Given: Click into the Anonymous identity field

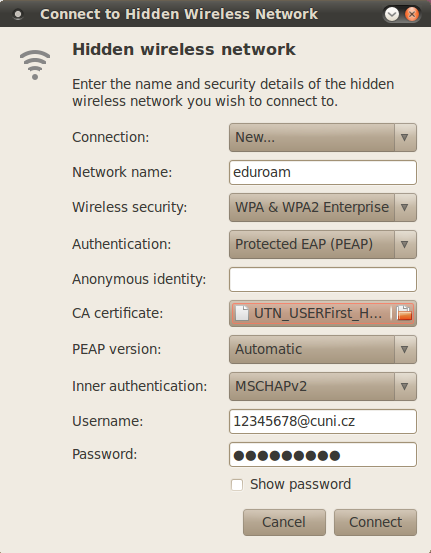Looking at the screenshot, I should pyautogui.click(x=323, y=279).
